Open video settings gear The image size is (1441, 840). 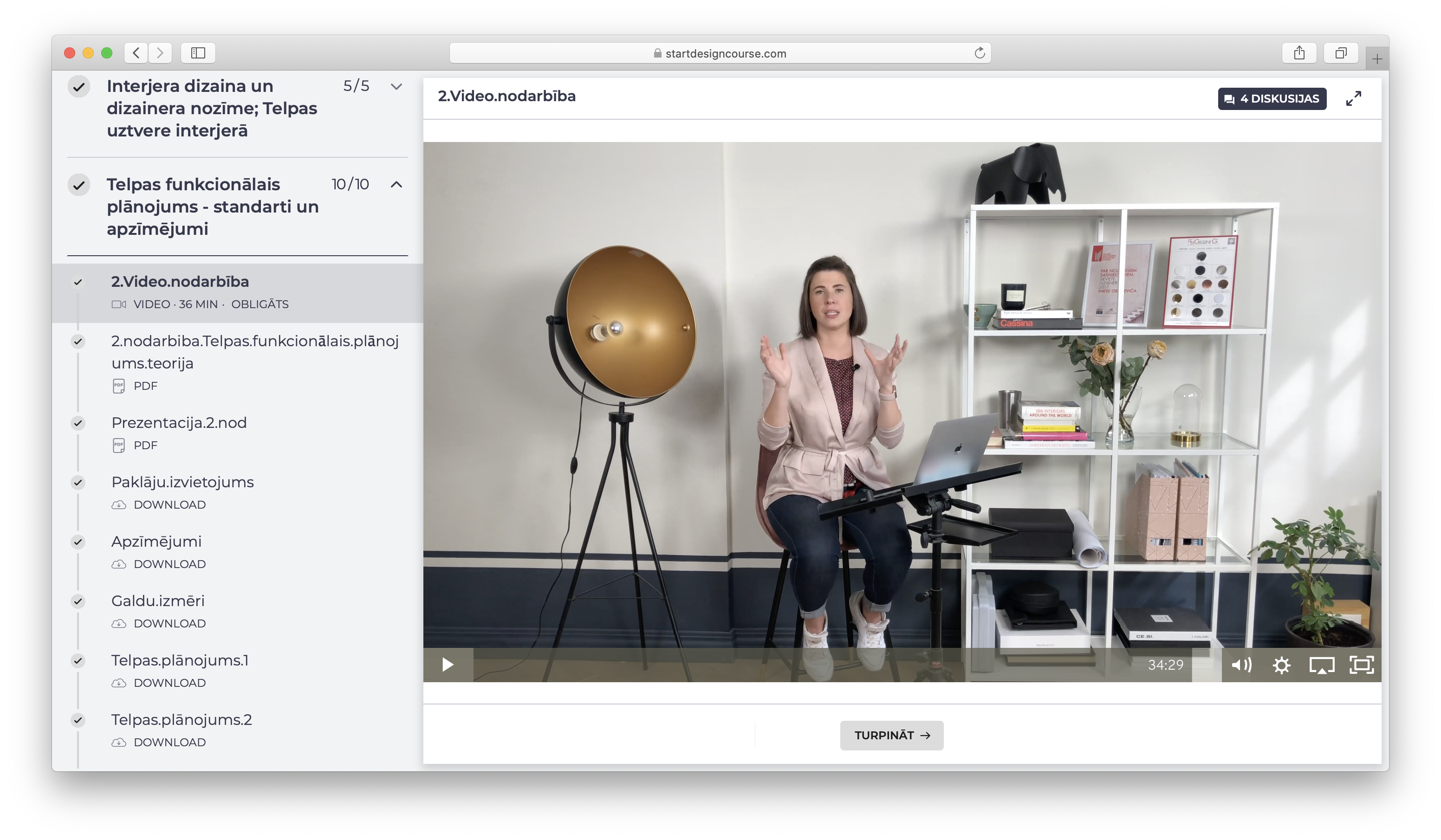pos(1281,665)
